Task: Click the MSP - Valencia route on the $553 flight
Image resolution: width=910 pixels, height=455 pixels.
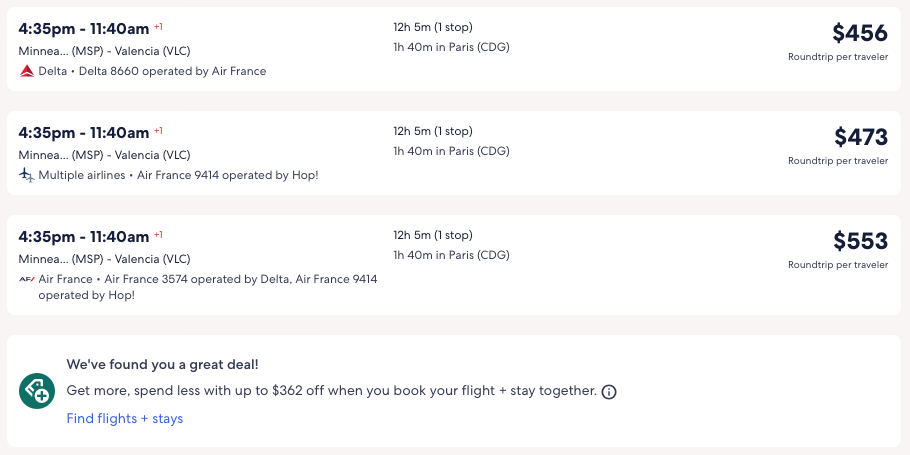Action: click(x=104, y=259)
